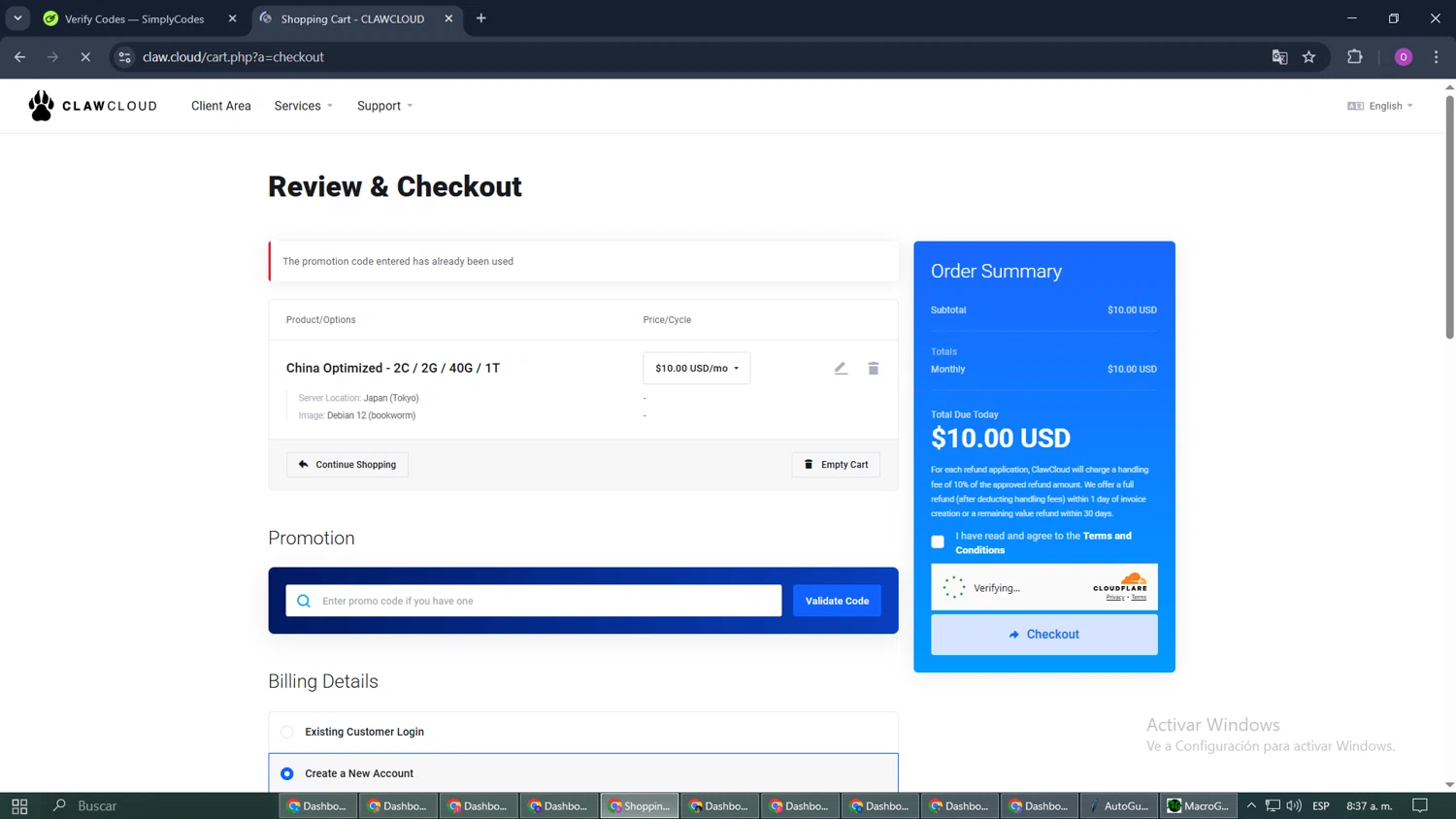This screenshot has width=1456, height=819.
Task: Click the magnifier icon in promo field
Action: pyautogui.click(x=304, y=601)
